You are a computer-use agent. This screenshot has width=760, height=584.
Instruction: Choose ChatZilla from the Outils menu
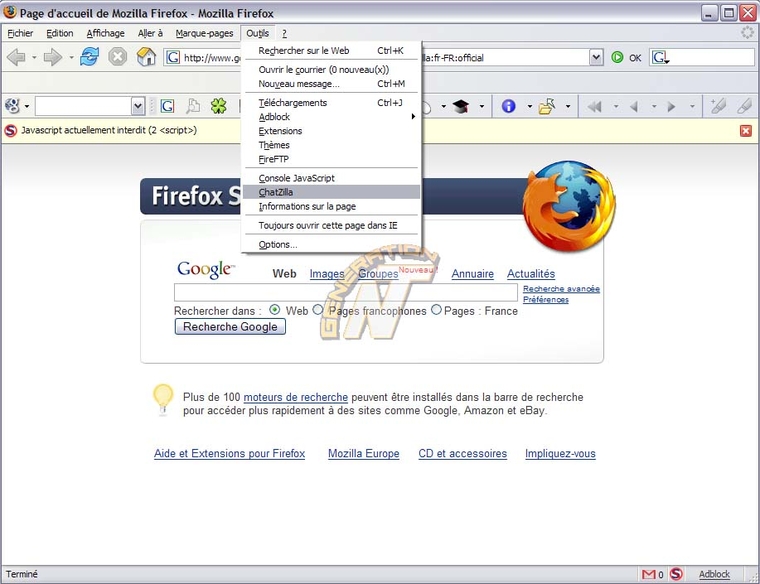coord(331,192)
